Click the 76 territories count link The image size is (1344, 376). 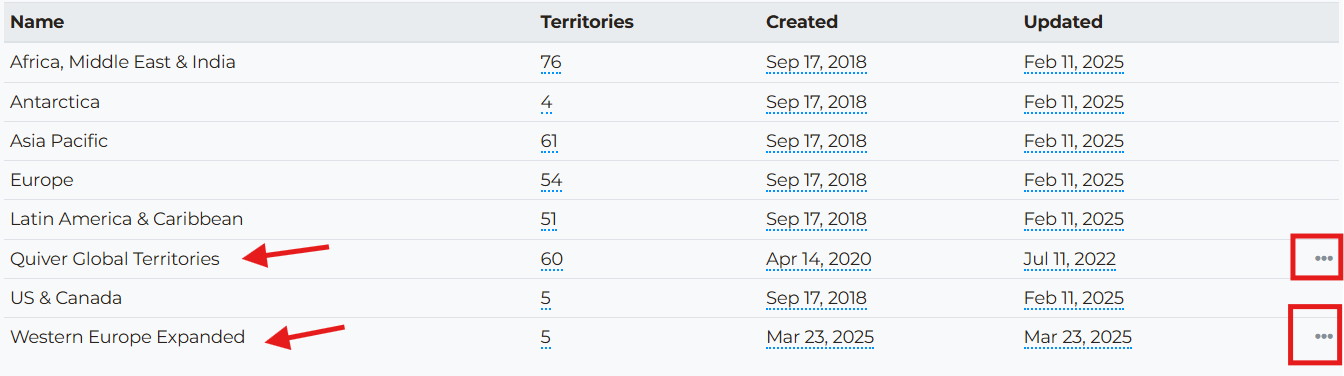click(551, 62)
